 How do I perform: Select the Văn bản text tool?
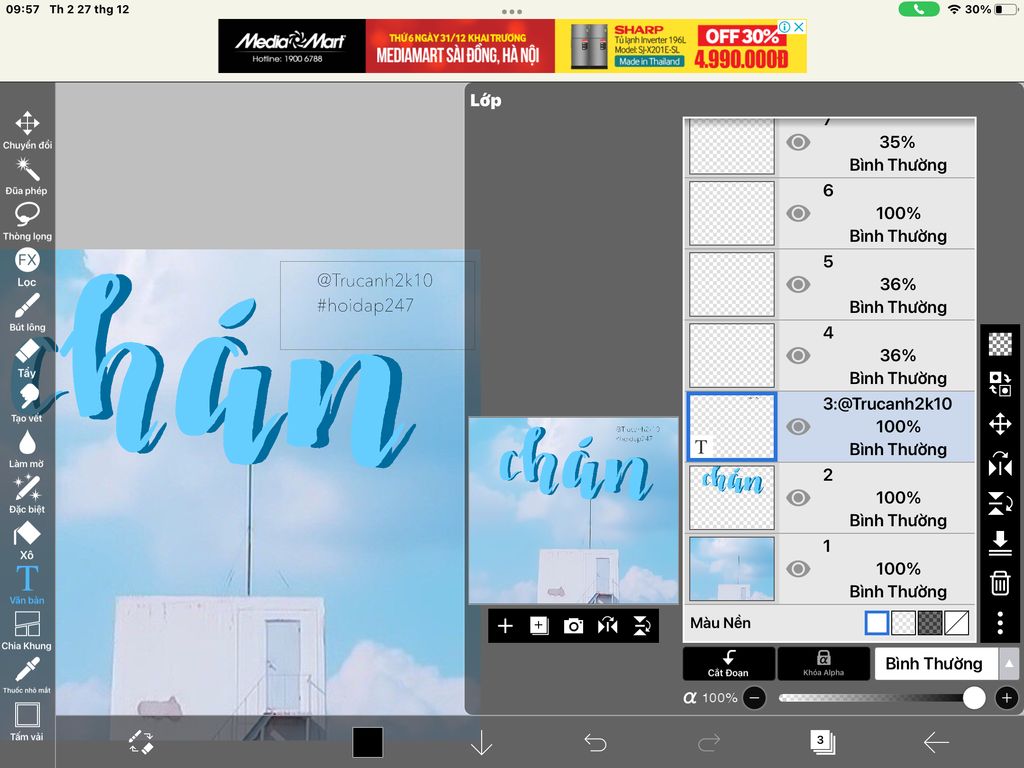click(x=27, y=585)
